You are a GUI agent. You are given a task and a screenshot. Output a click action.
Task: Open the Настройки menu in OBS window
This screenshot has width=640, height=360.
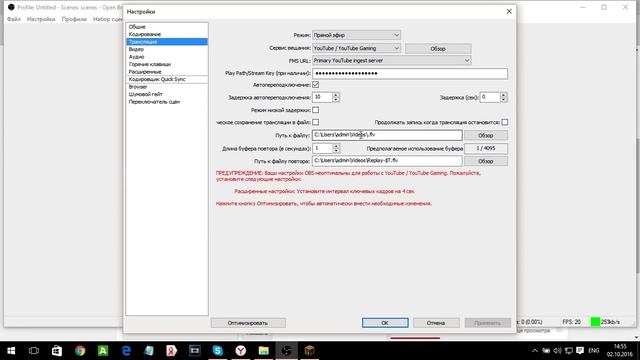click(41, 19)
